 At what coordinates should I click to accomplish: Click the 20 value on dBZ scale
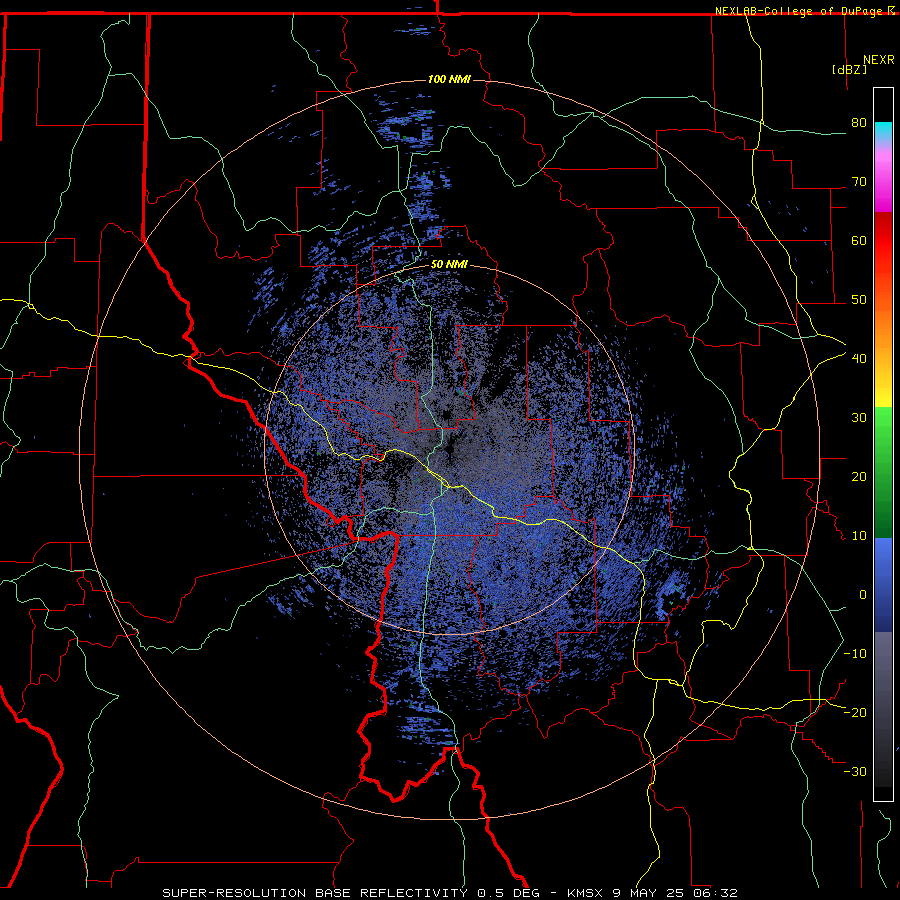(859, 476)
